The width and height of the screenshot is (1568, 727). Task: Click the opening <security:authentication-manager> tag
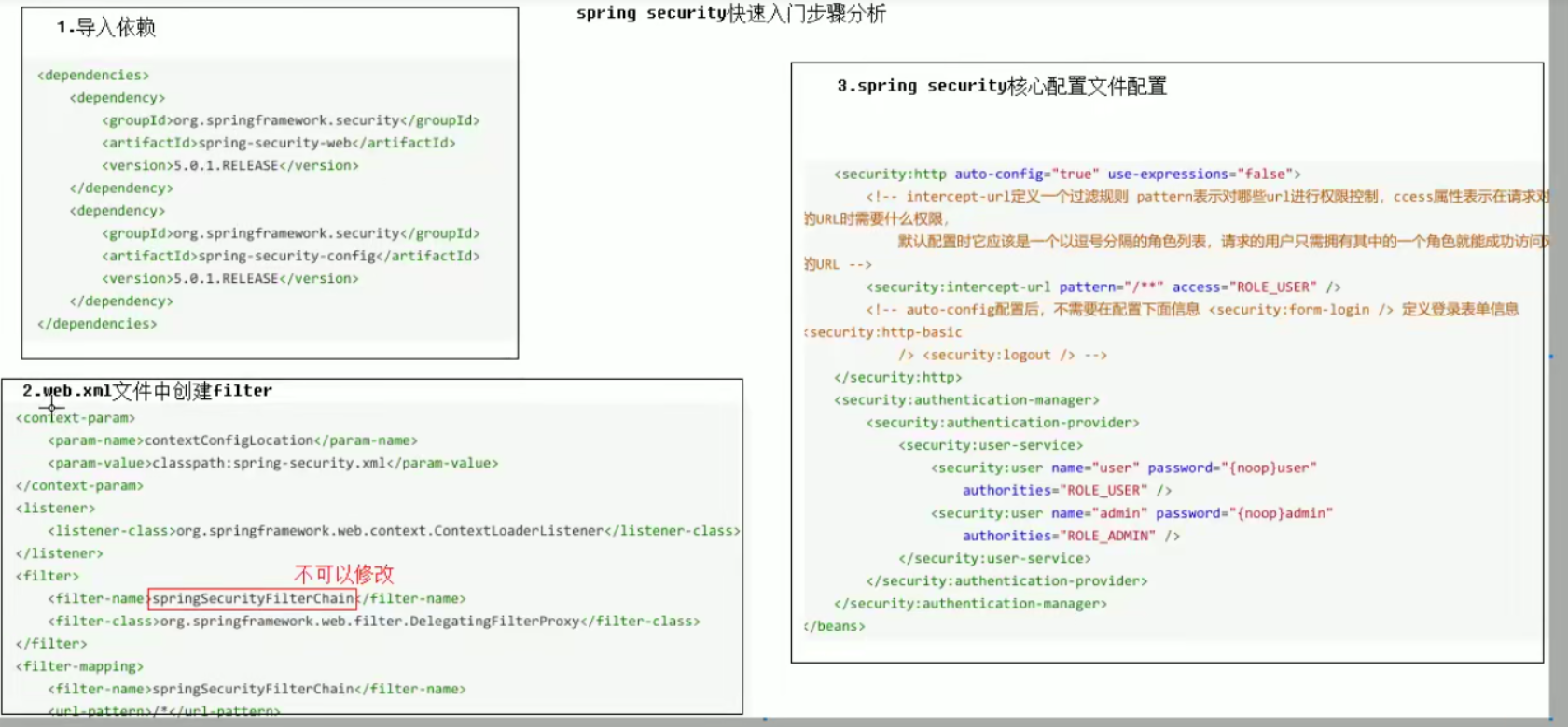coord(966,400)
